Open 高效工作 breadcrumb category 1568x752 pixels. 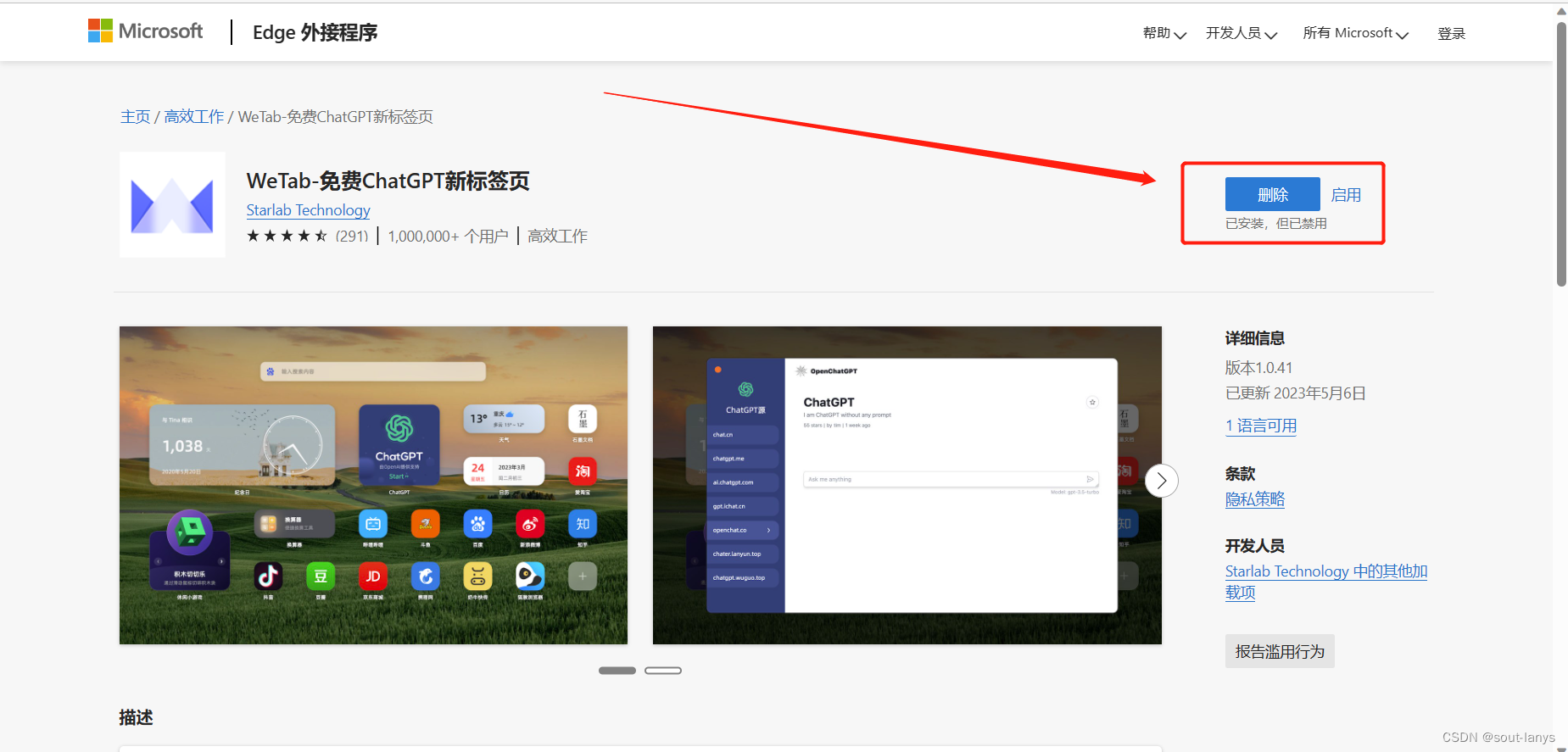coord(194,116)
